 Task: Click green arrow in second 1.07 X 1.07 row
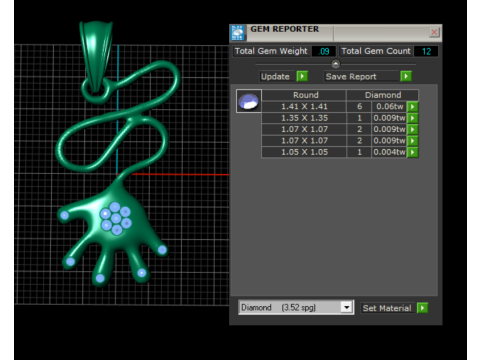click(413, 141)
